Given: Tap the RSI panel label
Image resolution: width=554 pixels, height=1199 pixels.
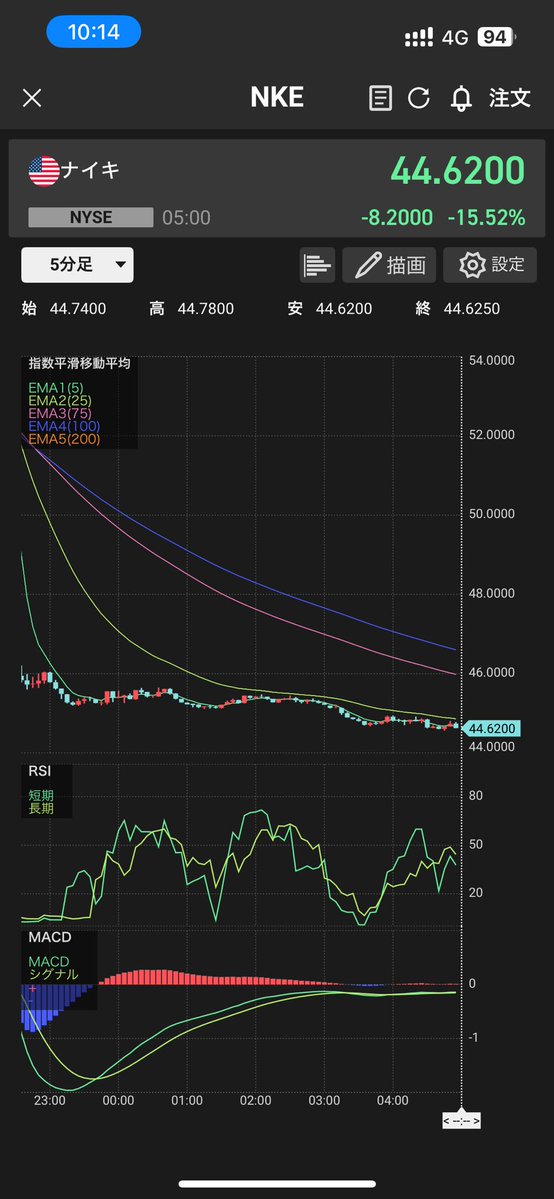Looking at the screenshot, I should (40, 772).
